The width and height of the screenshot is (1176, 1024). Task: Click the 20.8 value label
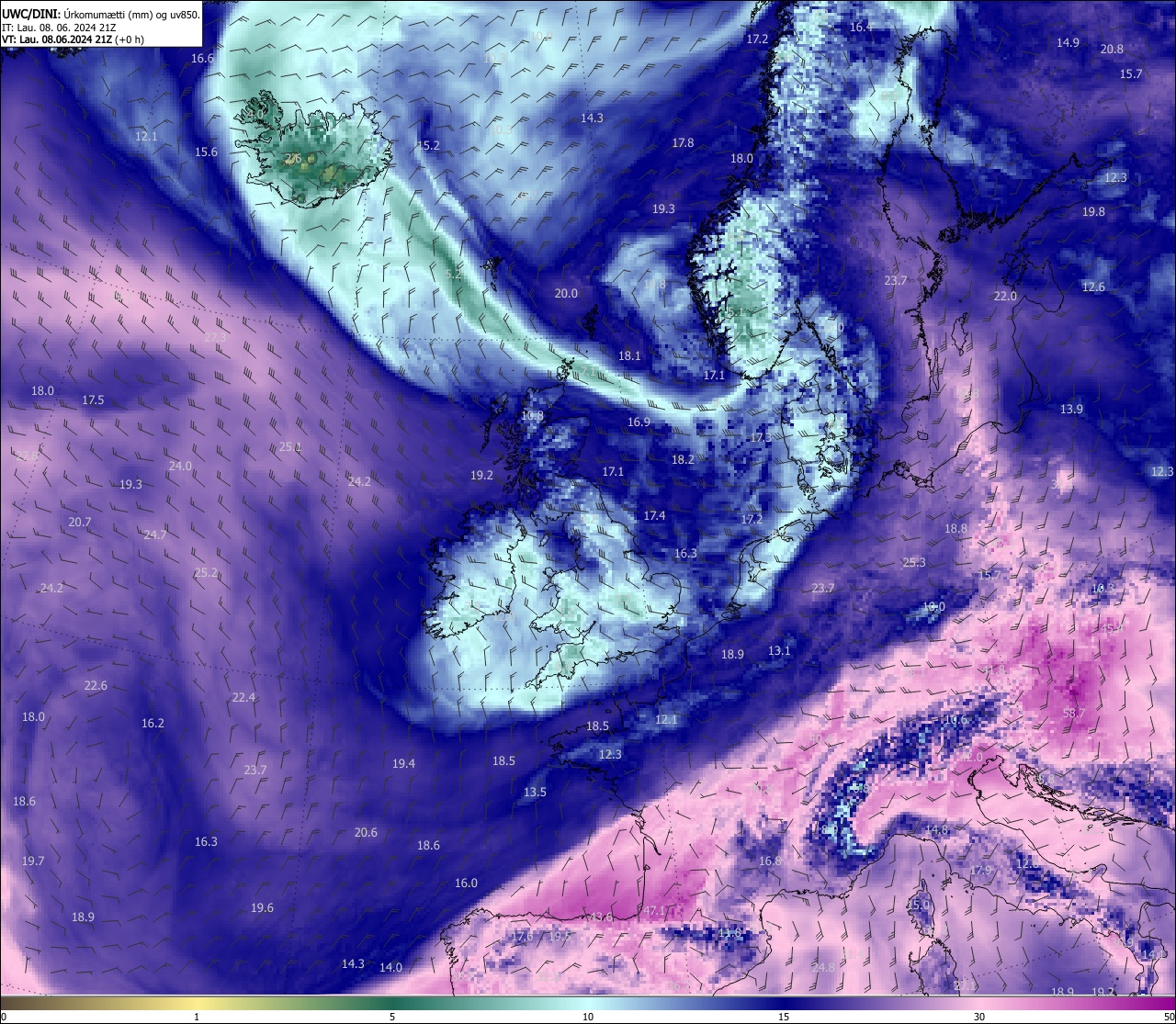pyautogui.click(x=1112, y=49)
